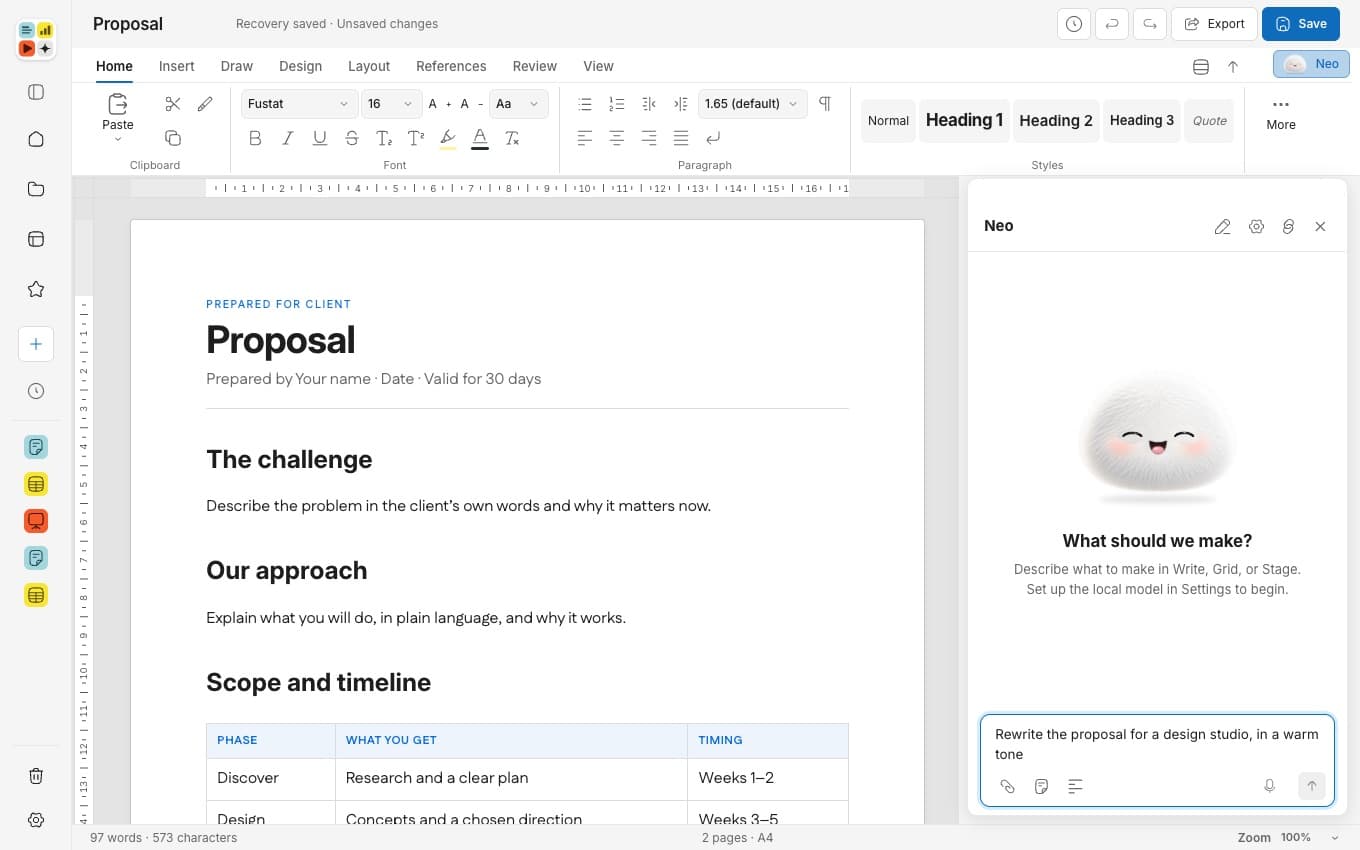Select the Format Painter brush icon
The image size is (1360, 850).
pos(205,104)
